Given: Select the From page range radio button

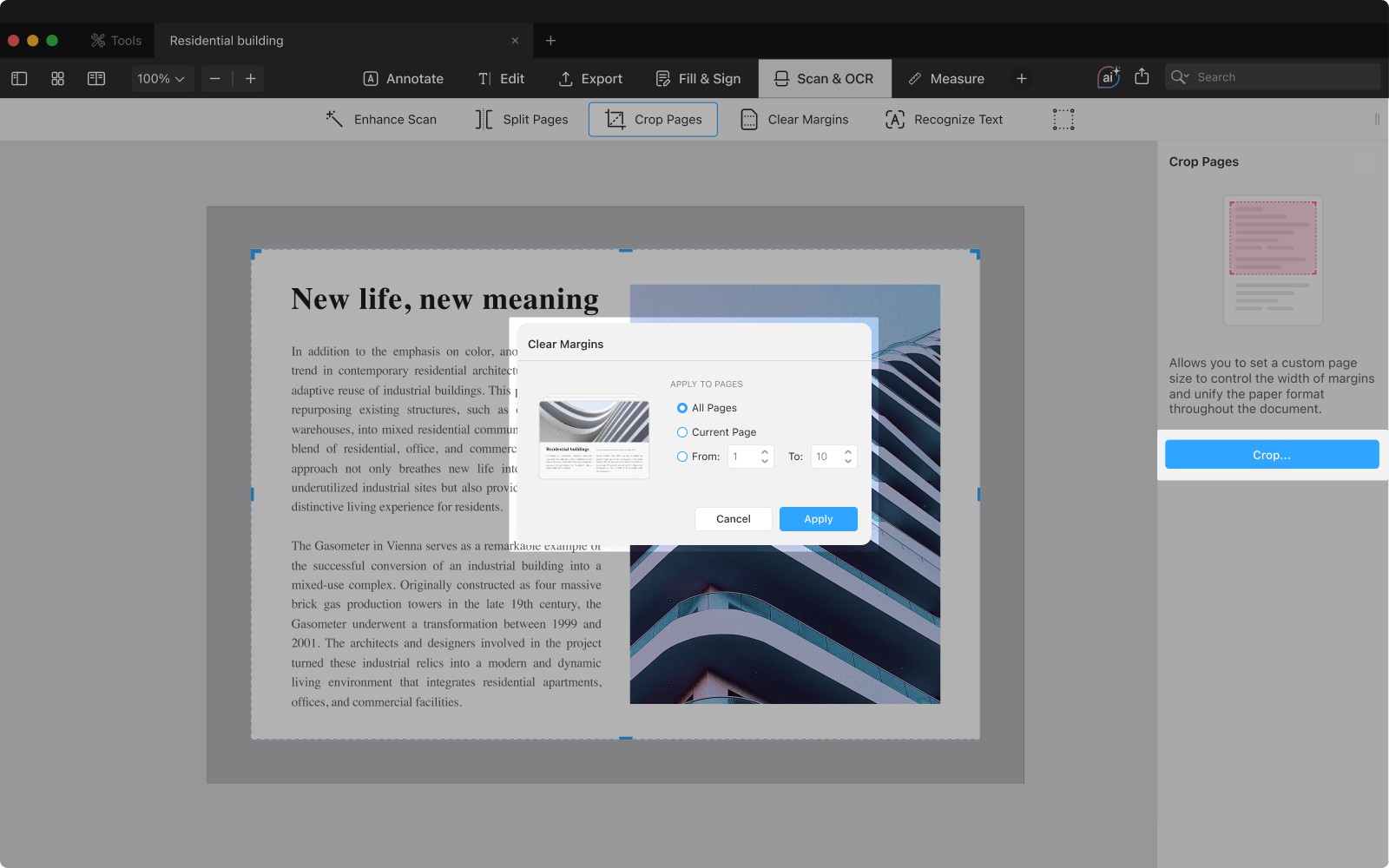Looking at the screenshot, I should tap(682, 457).
